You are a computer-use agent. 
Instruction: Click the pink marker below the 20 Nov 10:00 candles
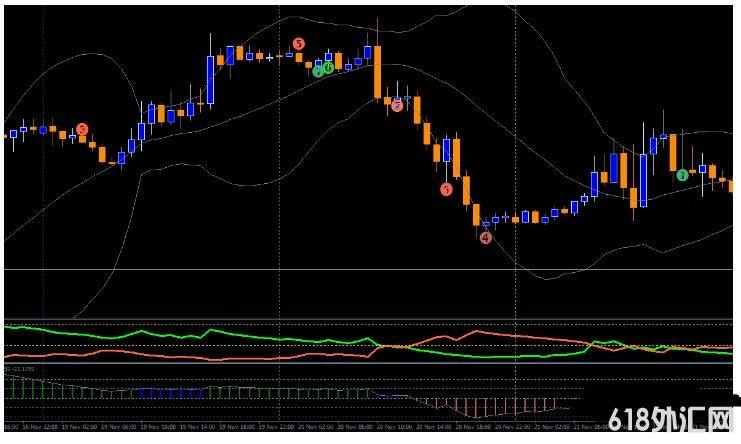[x=397, y=106]
